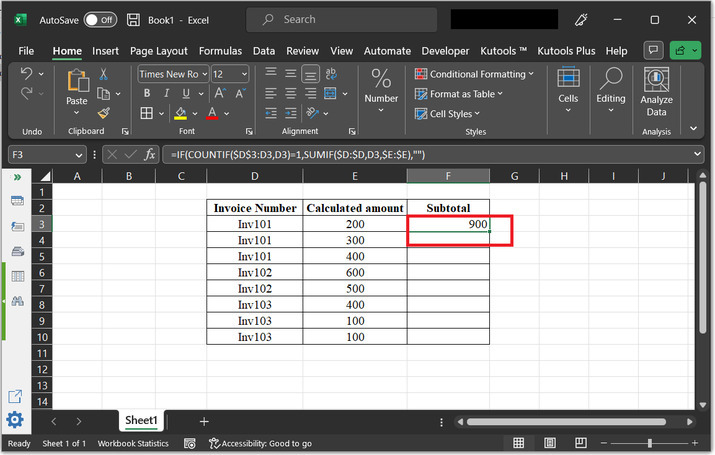The image size is (715, 455).
Task: Select cell E6 containing 600
Action: point(355,272)
